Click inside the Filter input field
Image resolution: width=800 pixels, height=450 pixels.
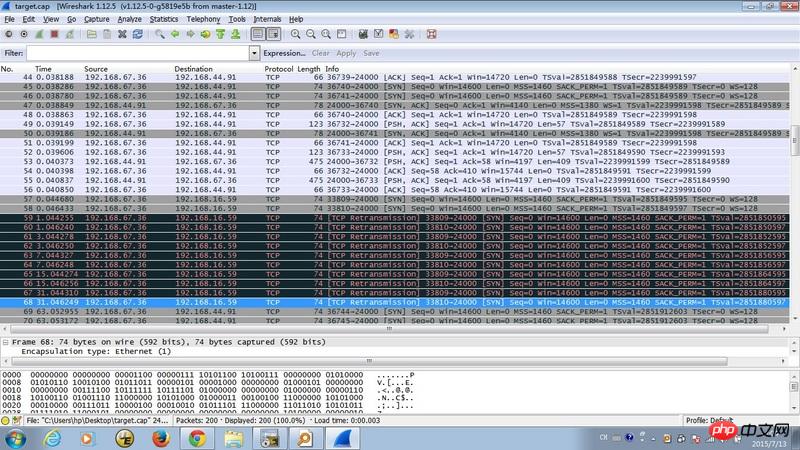(140, 53)
